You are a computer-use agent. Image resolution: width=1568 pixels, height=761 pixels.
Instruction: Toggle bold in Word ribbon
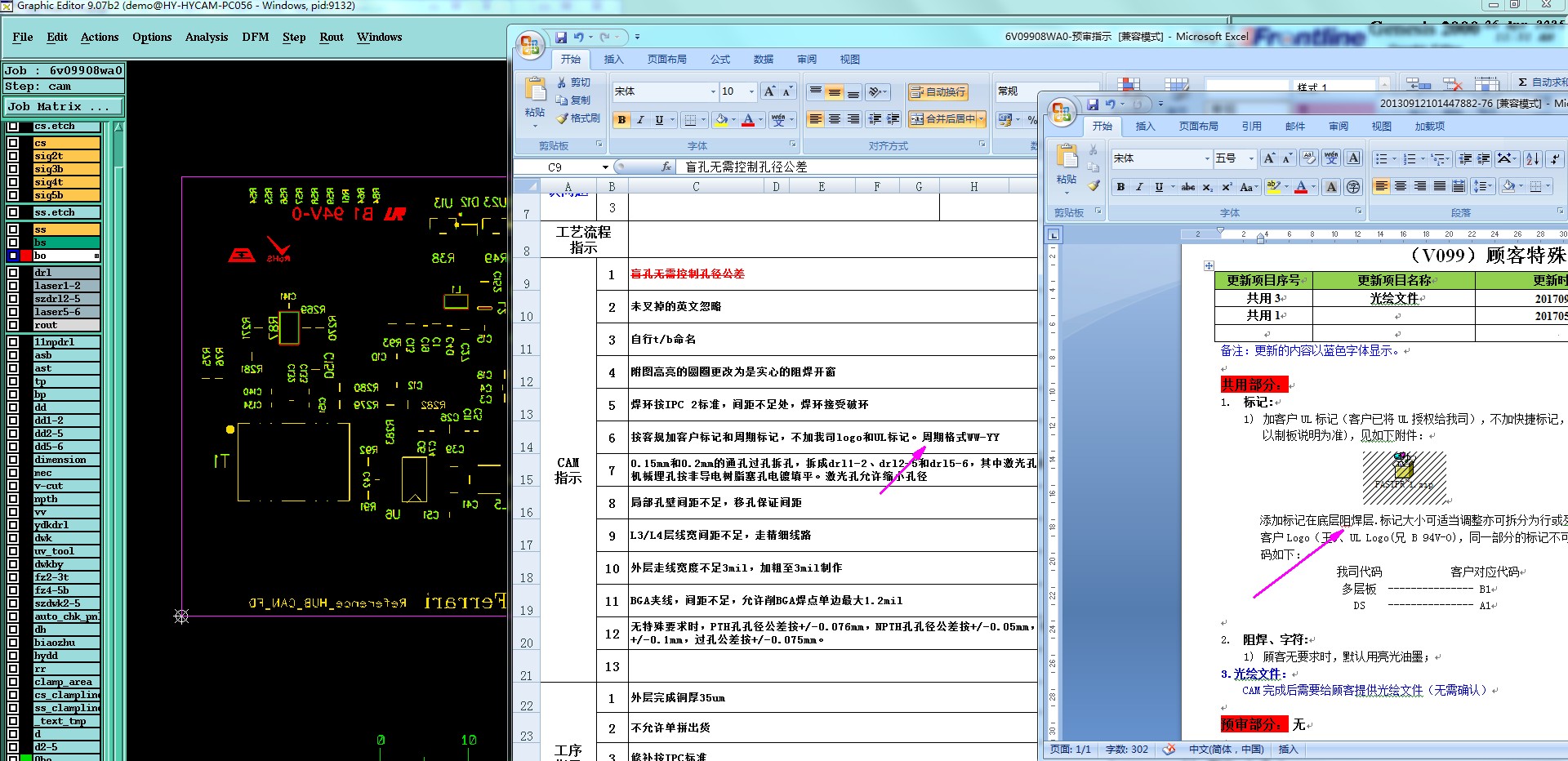click(x=1120, y=187)
